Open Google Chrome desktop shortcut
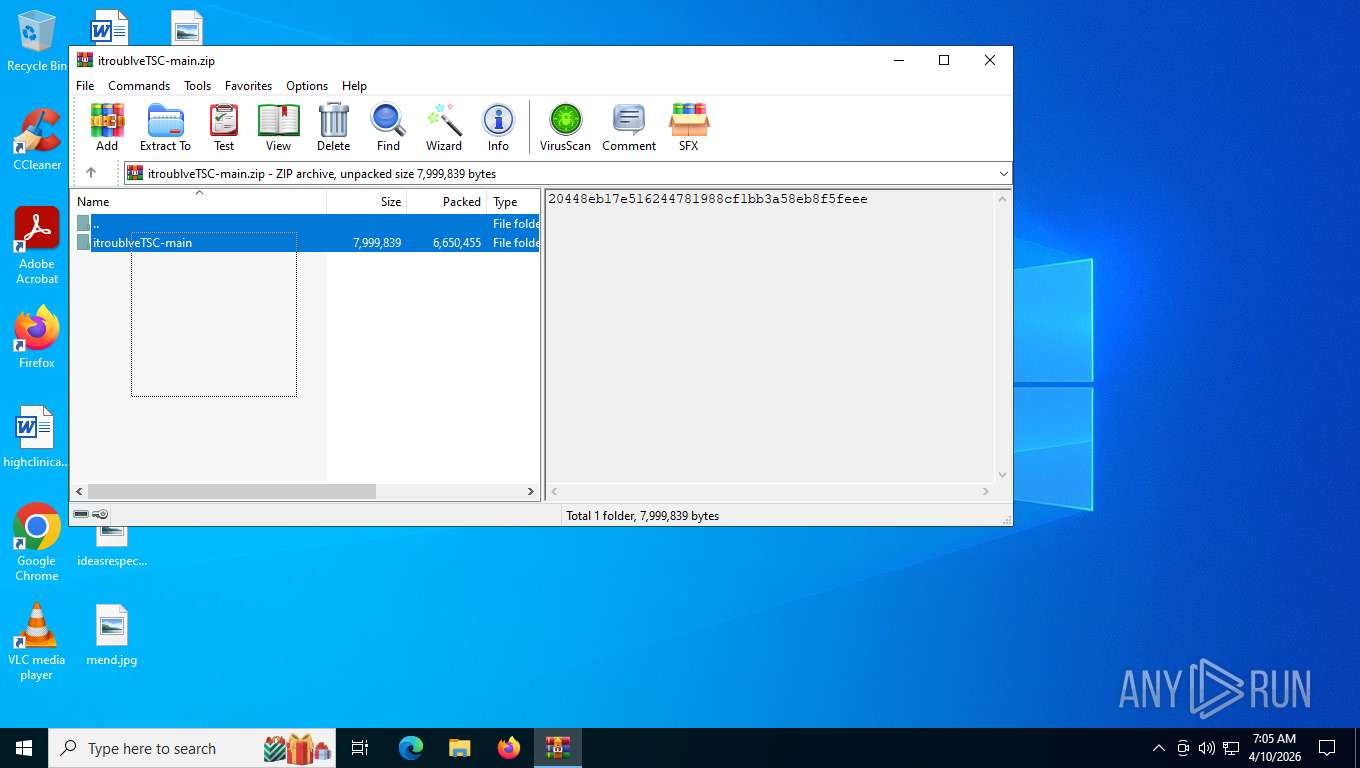This screenshot has width=1360, height=768. click(x=37, y=542)
